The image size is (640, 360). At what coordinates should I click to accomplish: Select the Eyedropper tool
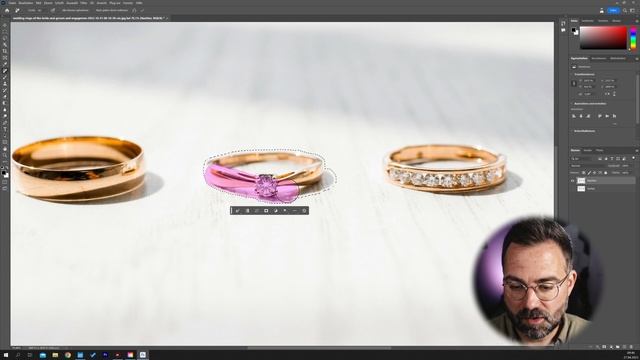click(x=5, y=64)
